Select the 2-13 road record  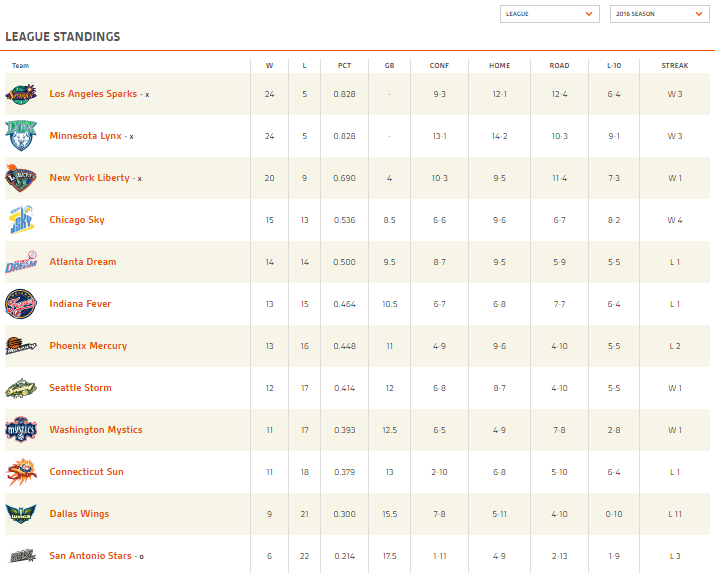(560, 556)
